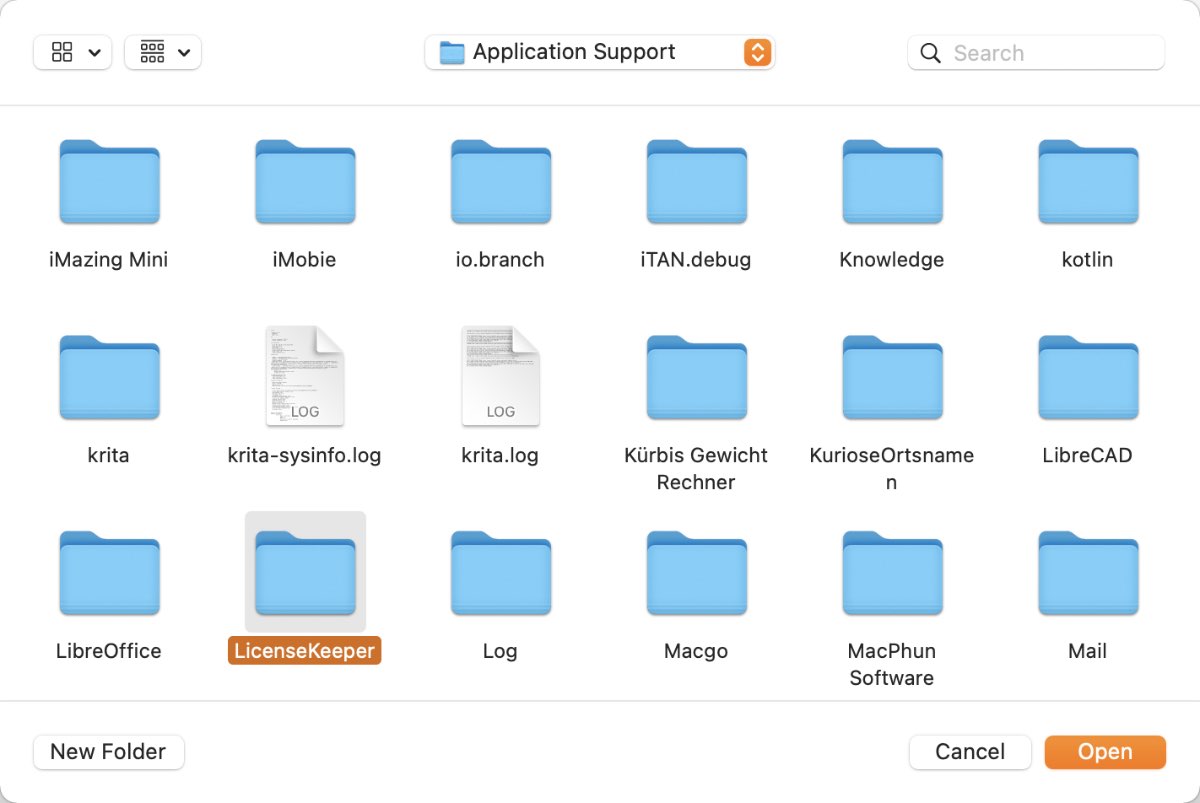The width and height of the screenshot is (1200, 803).
Task: Select the Kürbis Gewicht Rechner folder icon
Action: (x=697, y=377)
